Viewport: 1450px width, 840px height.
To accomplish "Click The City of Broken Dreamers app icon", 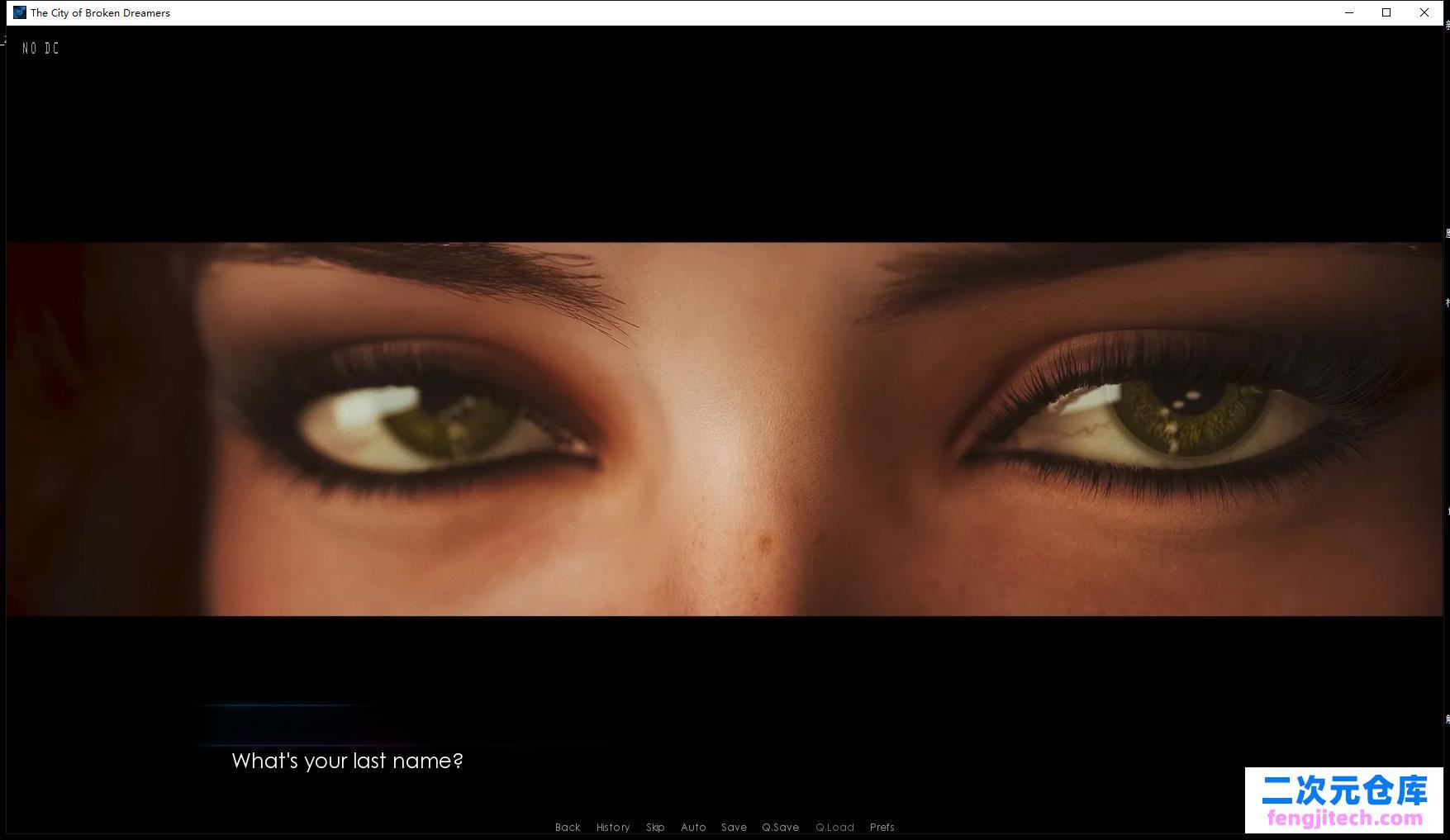I will click(x=20, y=12).
